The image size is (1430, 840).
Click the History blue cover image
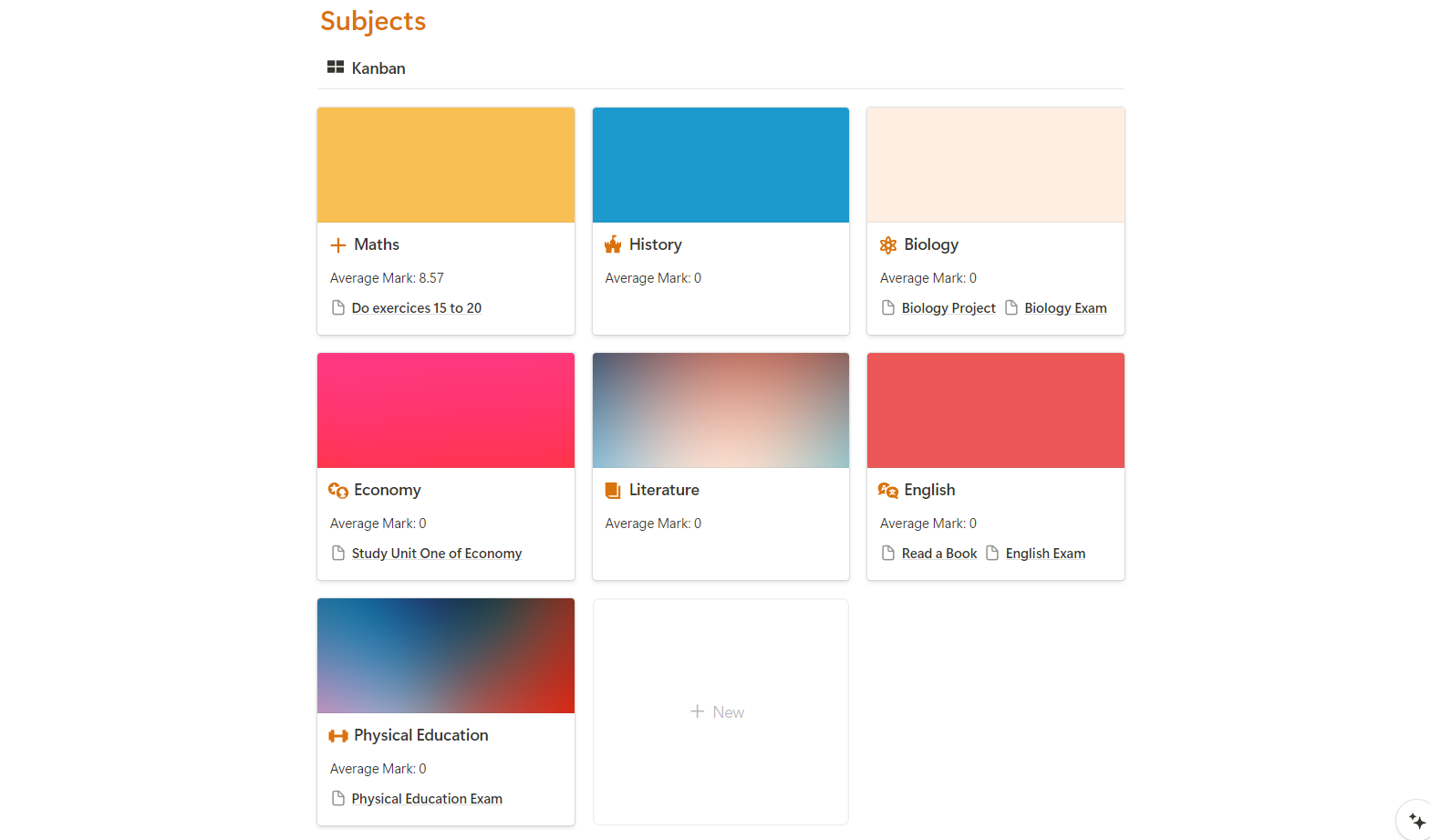720,165
